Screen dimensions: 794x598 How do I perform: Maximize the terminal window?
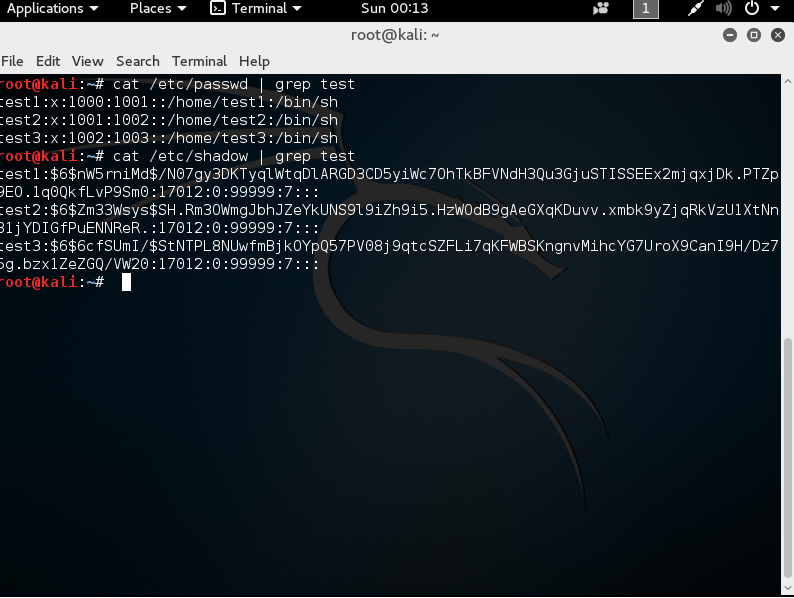754,35
